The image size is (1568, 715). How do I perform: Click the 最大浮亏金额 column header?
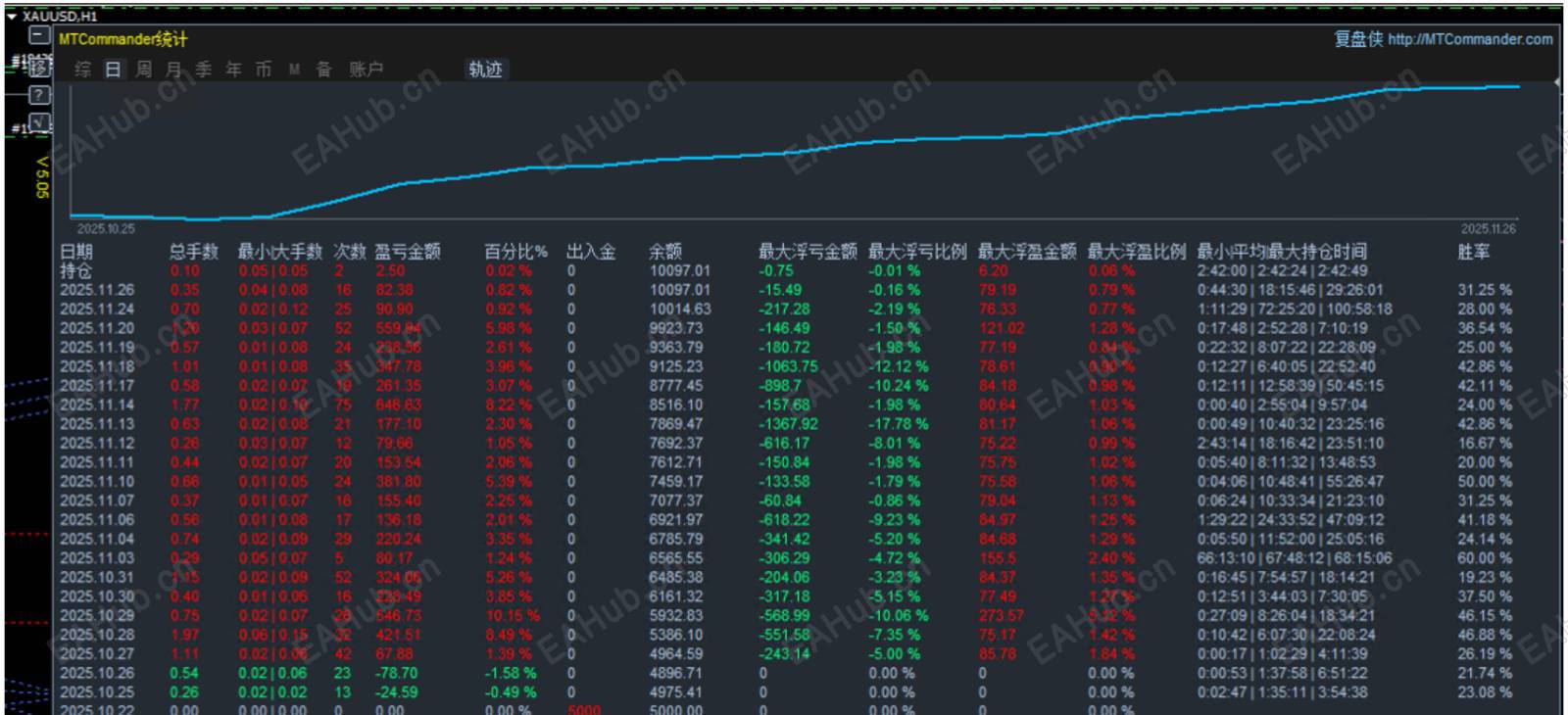[808, 252]
